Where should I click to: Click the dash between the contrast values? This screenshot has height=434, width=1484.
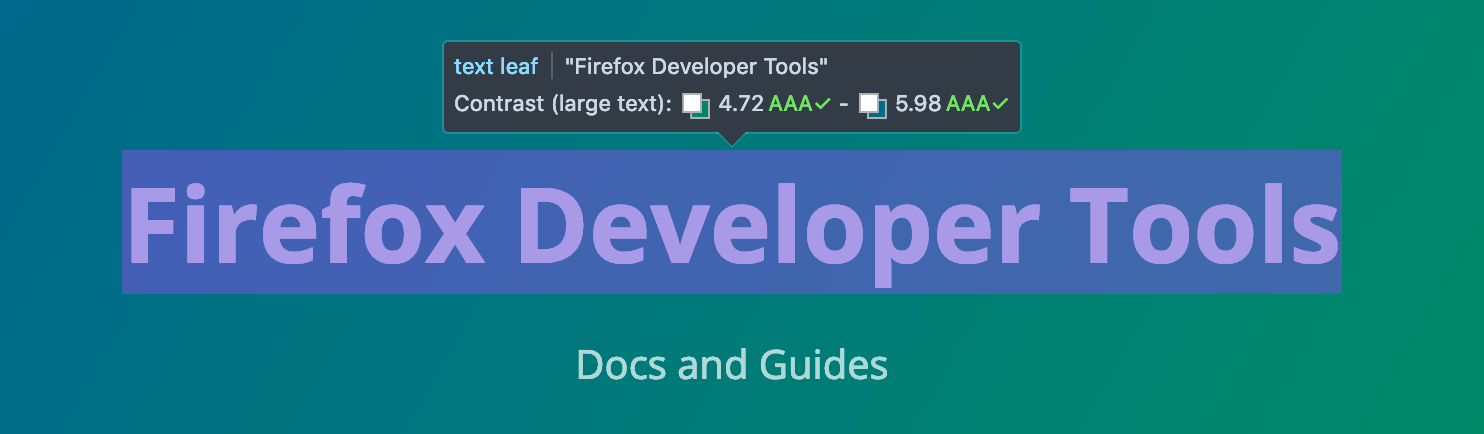click(x=843, y=104)
